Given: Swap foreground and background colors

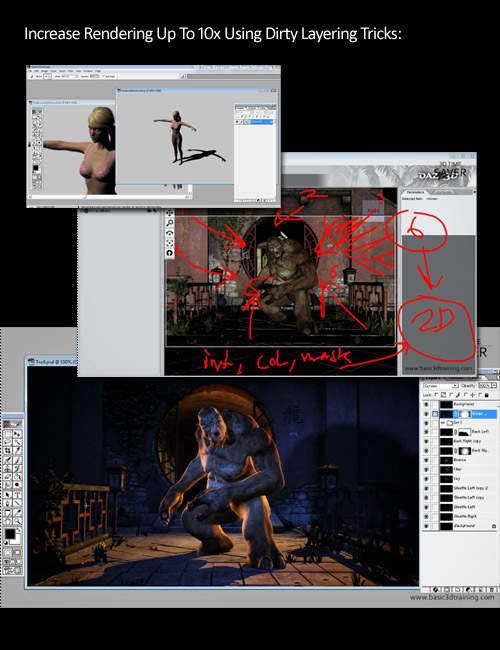Looking at the screenshot, I should click(x=19, y=530).
